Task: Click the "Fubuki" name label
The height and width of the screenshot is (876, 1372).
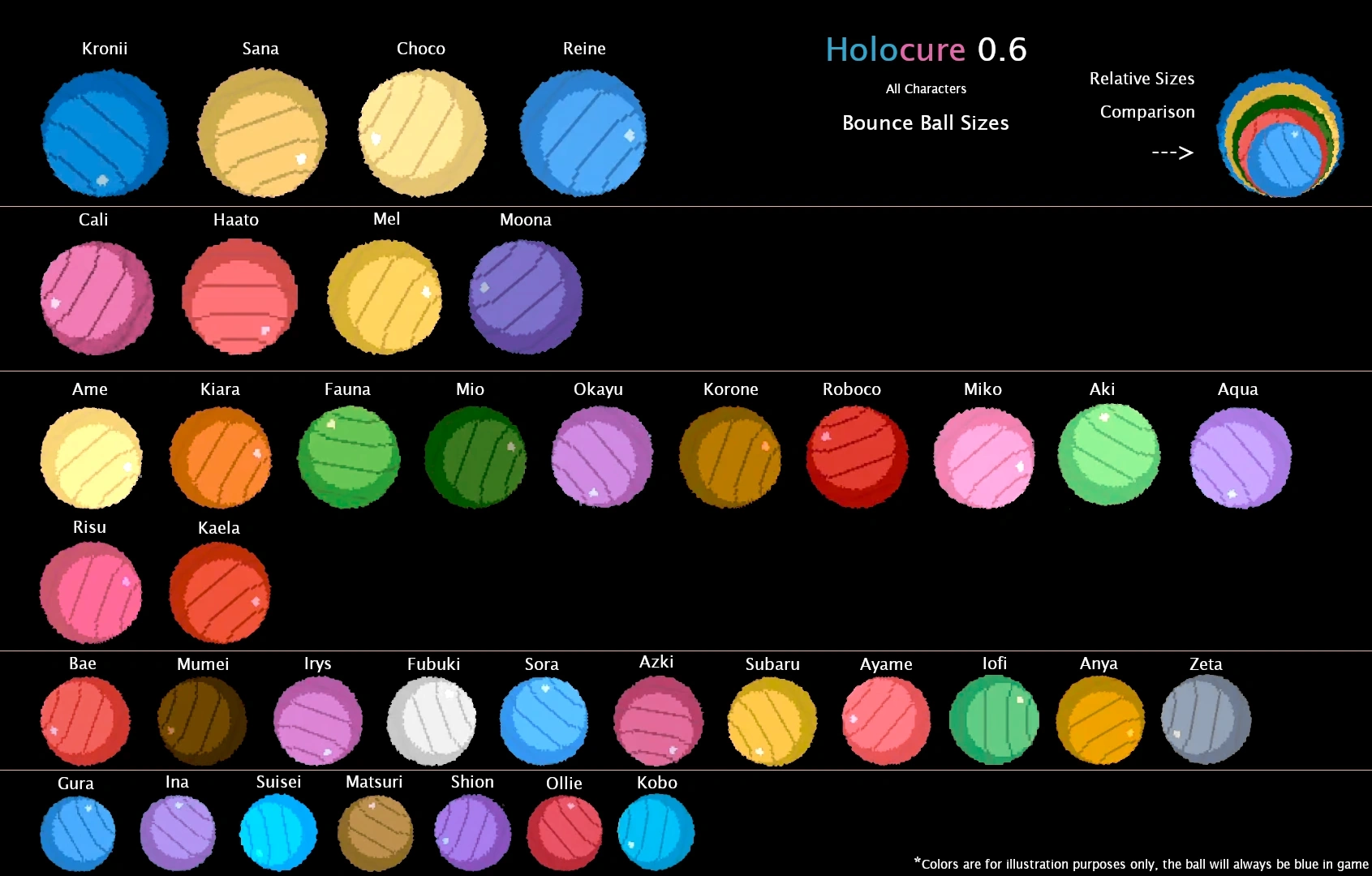Action: click(x=434, y=664)
